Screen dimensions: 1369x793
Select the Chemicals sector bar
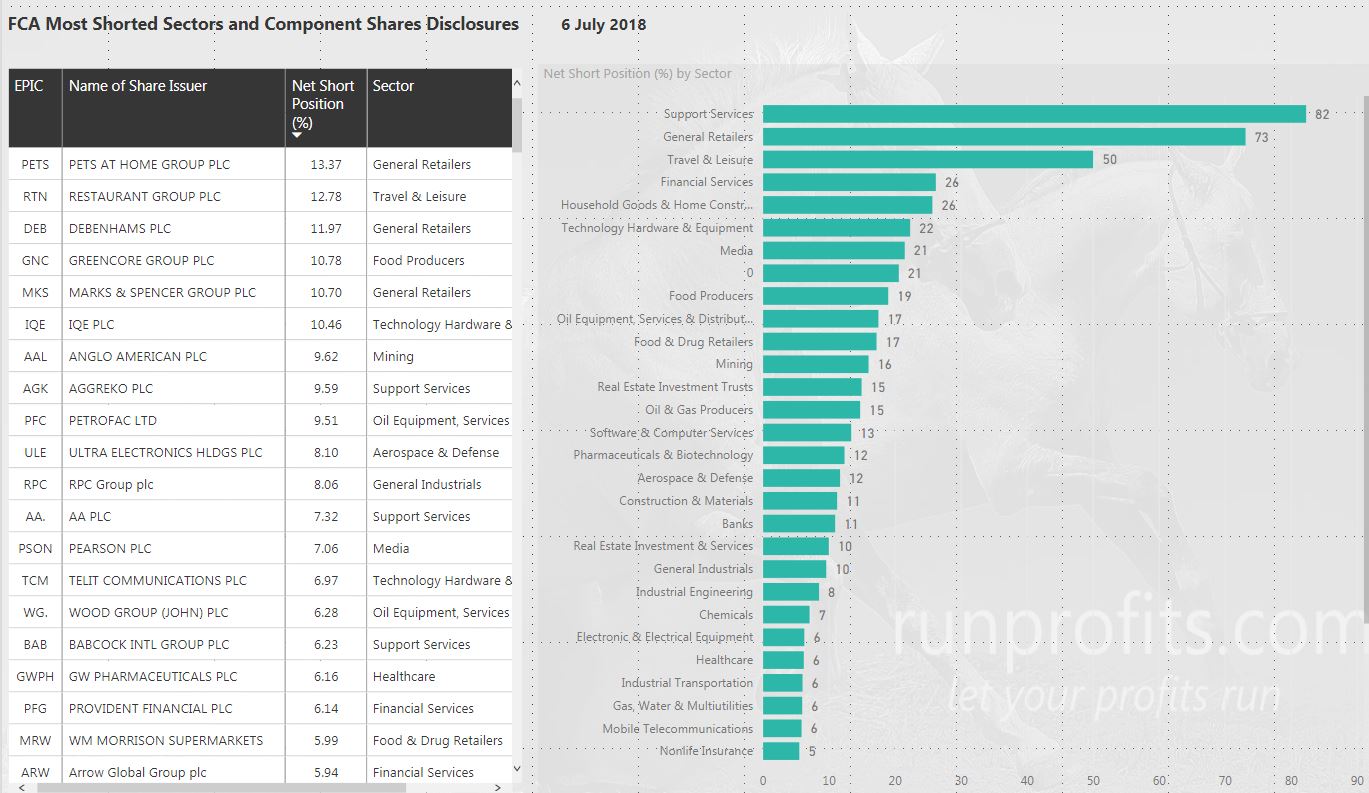click(x=786, y=614)
